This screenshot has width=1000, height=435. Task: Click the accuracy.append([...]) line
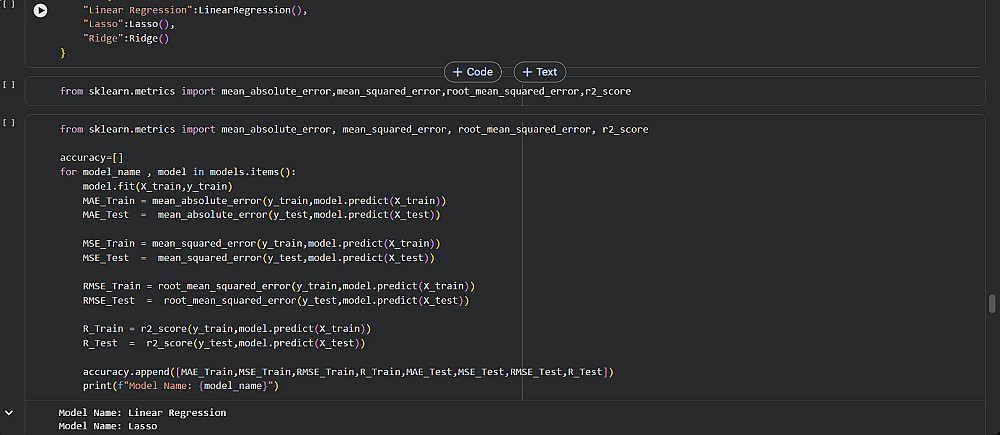[348, 372]
